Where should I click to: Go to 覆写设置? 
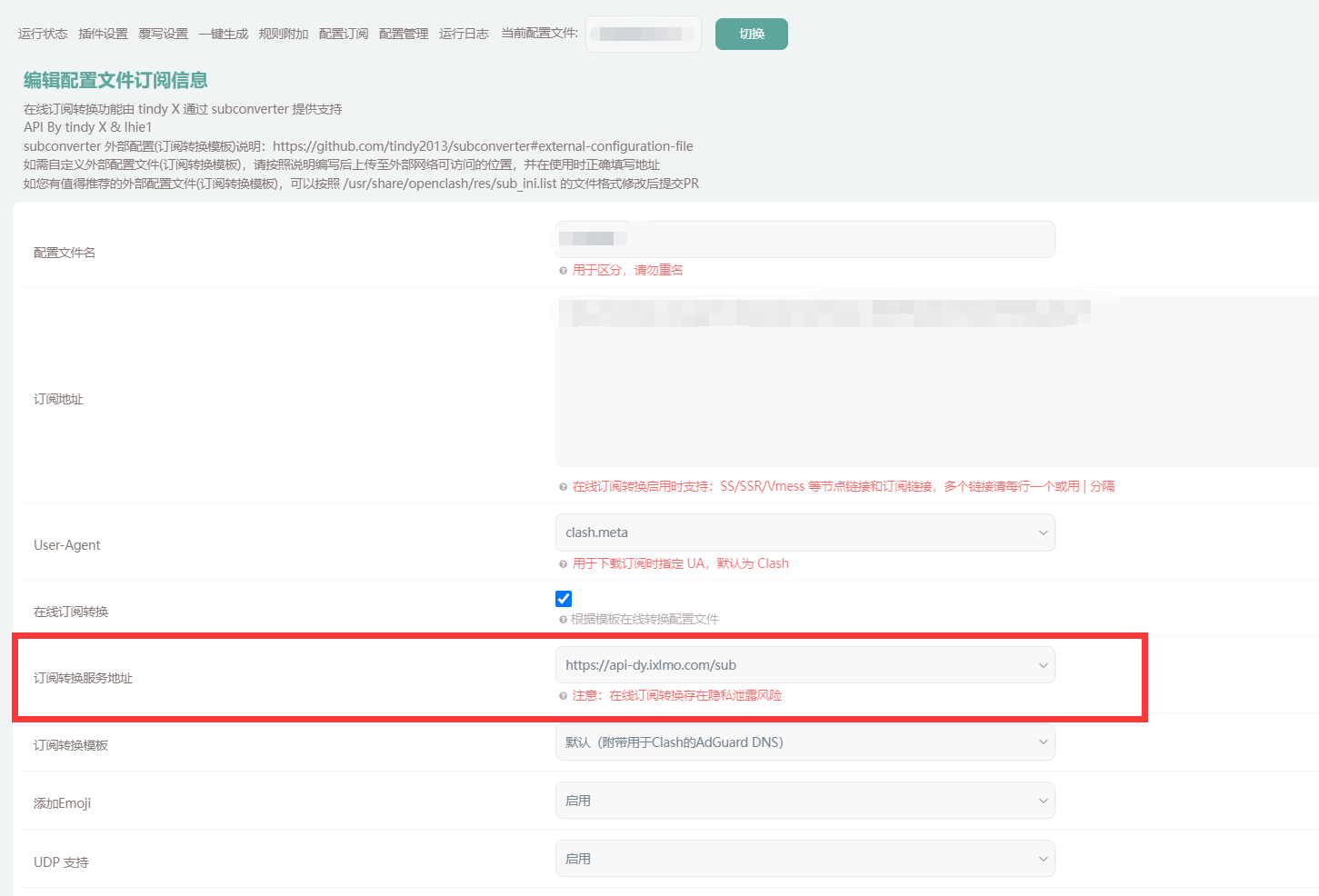pos(164,34)
